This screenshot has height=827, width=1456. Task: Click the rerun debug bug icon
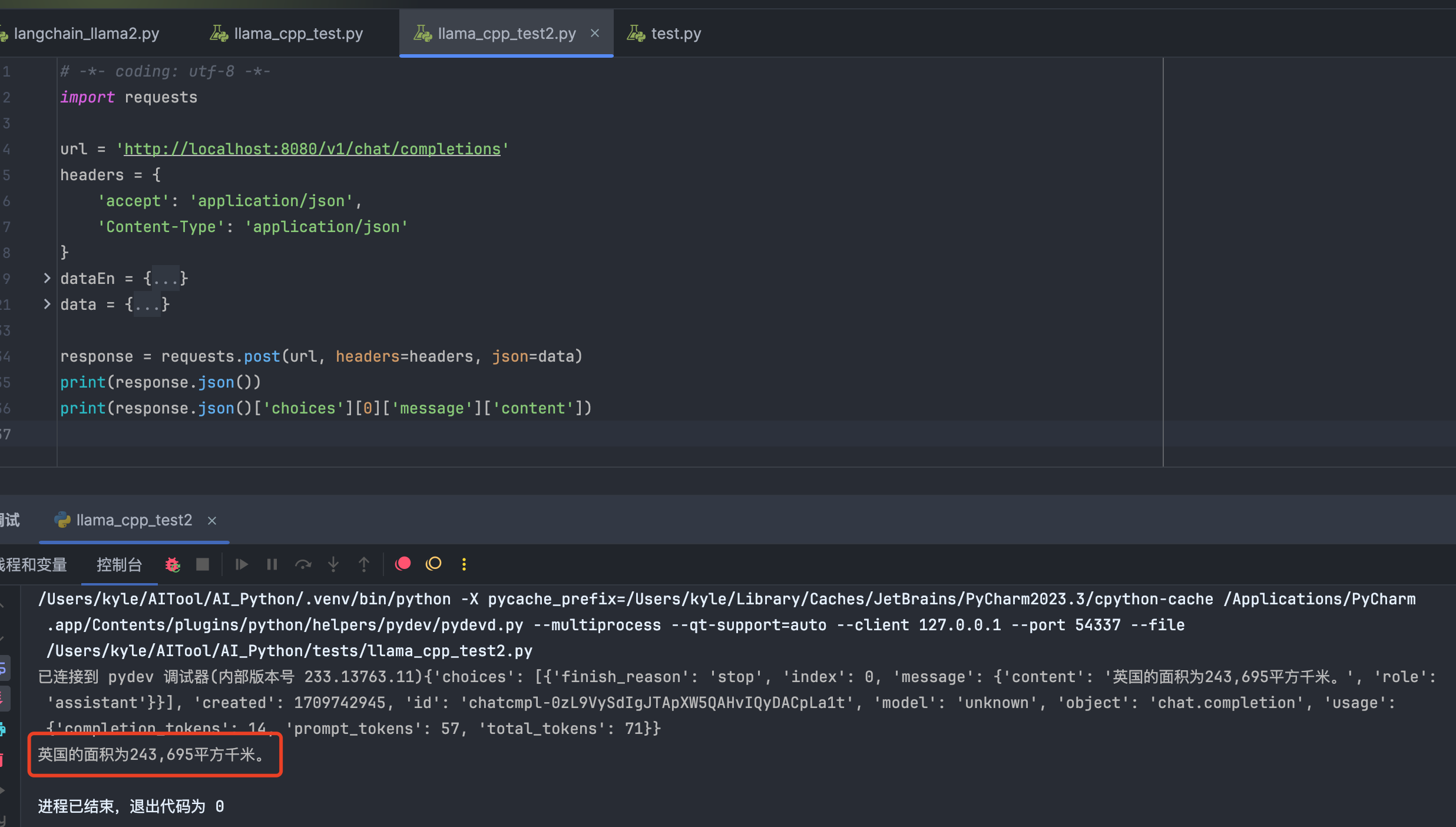[x=173, y=564]
